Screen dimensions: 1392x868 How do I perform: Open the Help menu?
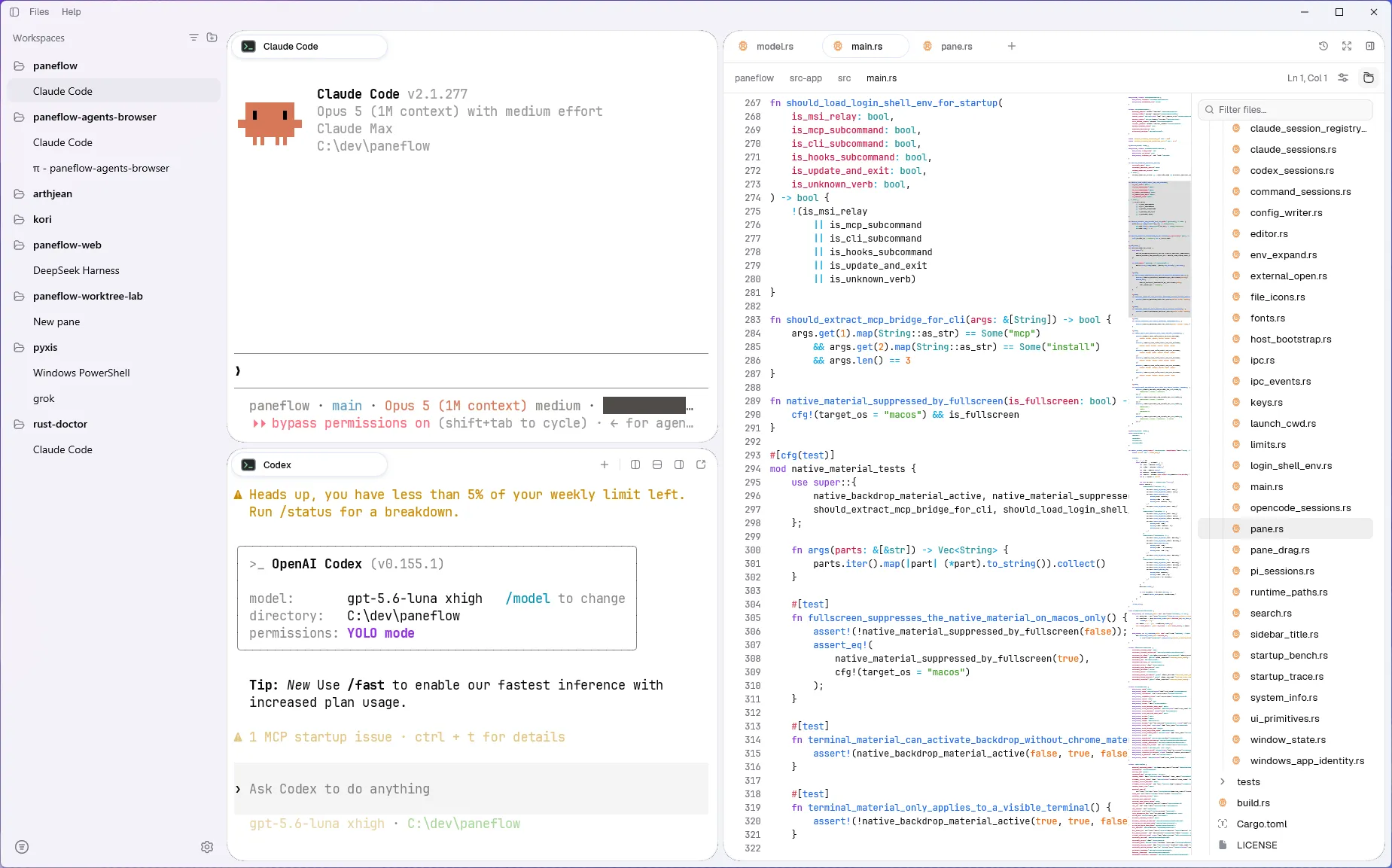(72, 12)
